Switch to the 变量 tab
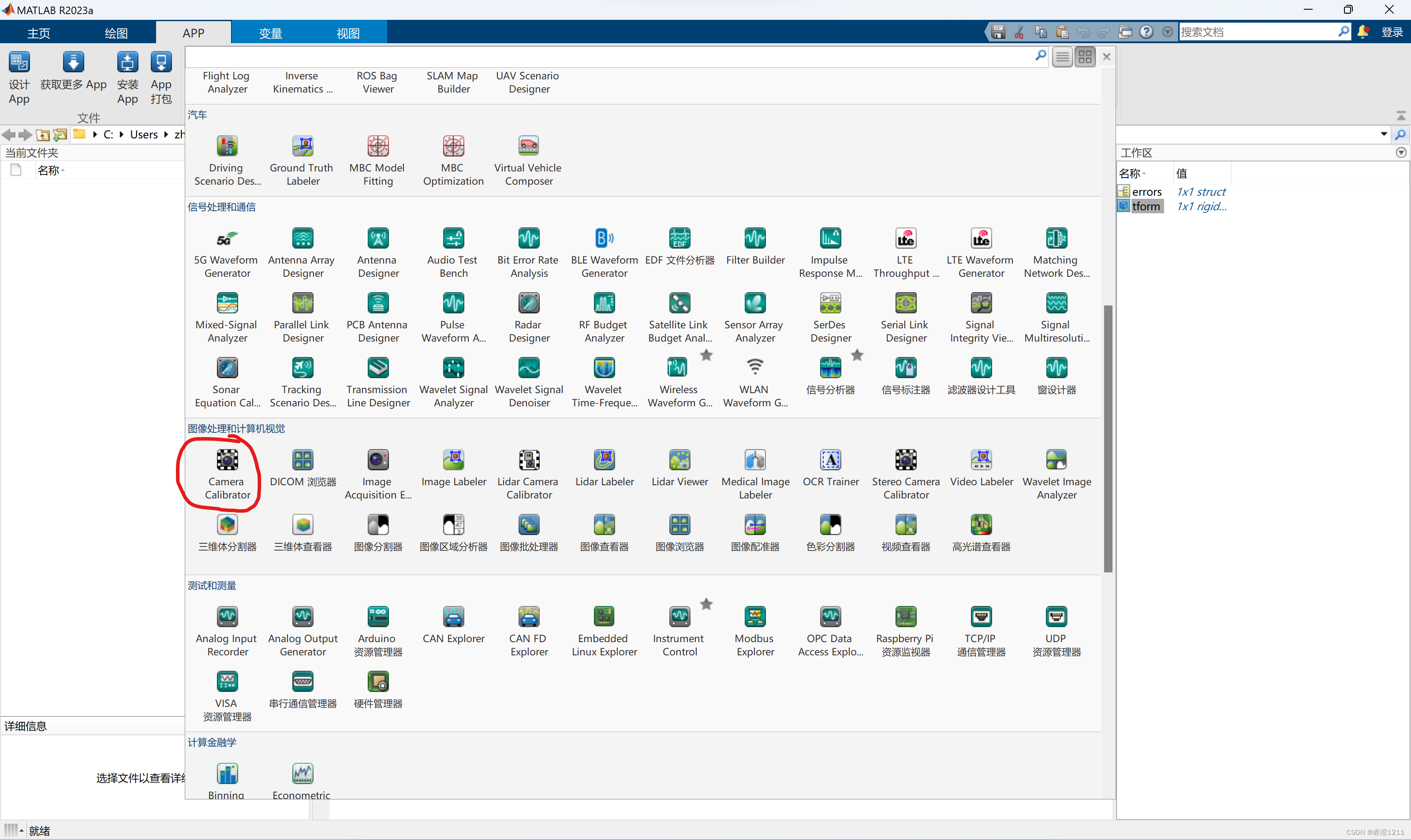1411x840 pixels. [271, 33]
